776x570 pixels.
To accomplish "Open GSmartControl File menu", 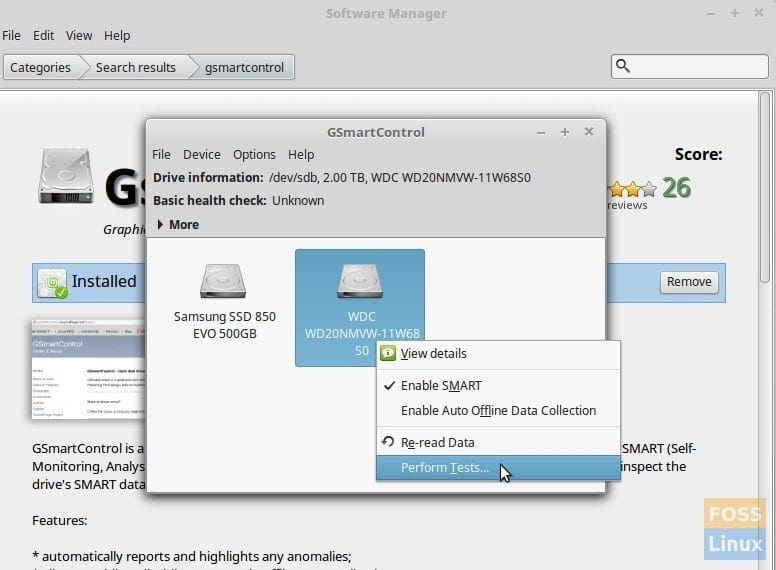I will (161, 155).
